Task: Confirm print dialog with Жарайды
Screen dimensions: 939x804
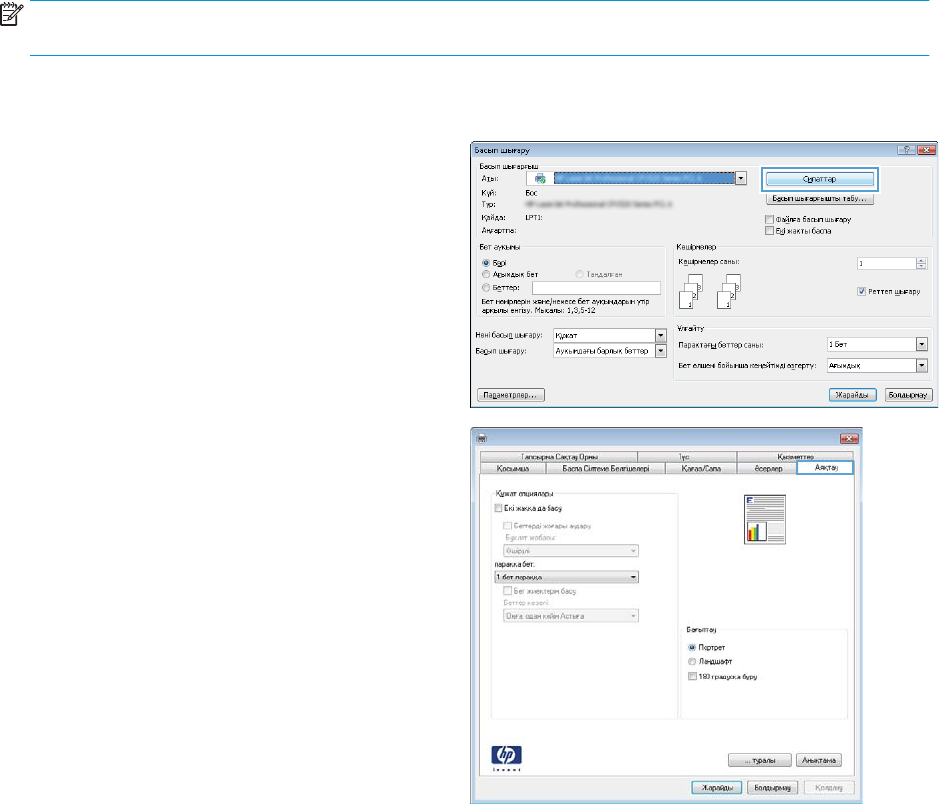Action: click(852, 395)
